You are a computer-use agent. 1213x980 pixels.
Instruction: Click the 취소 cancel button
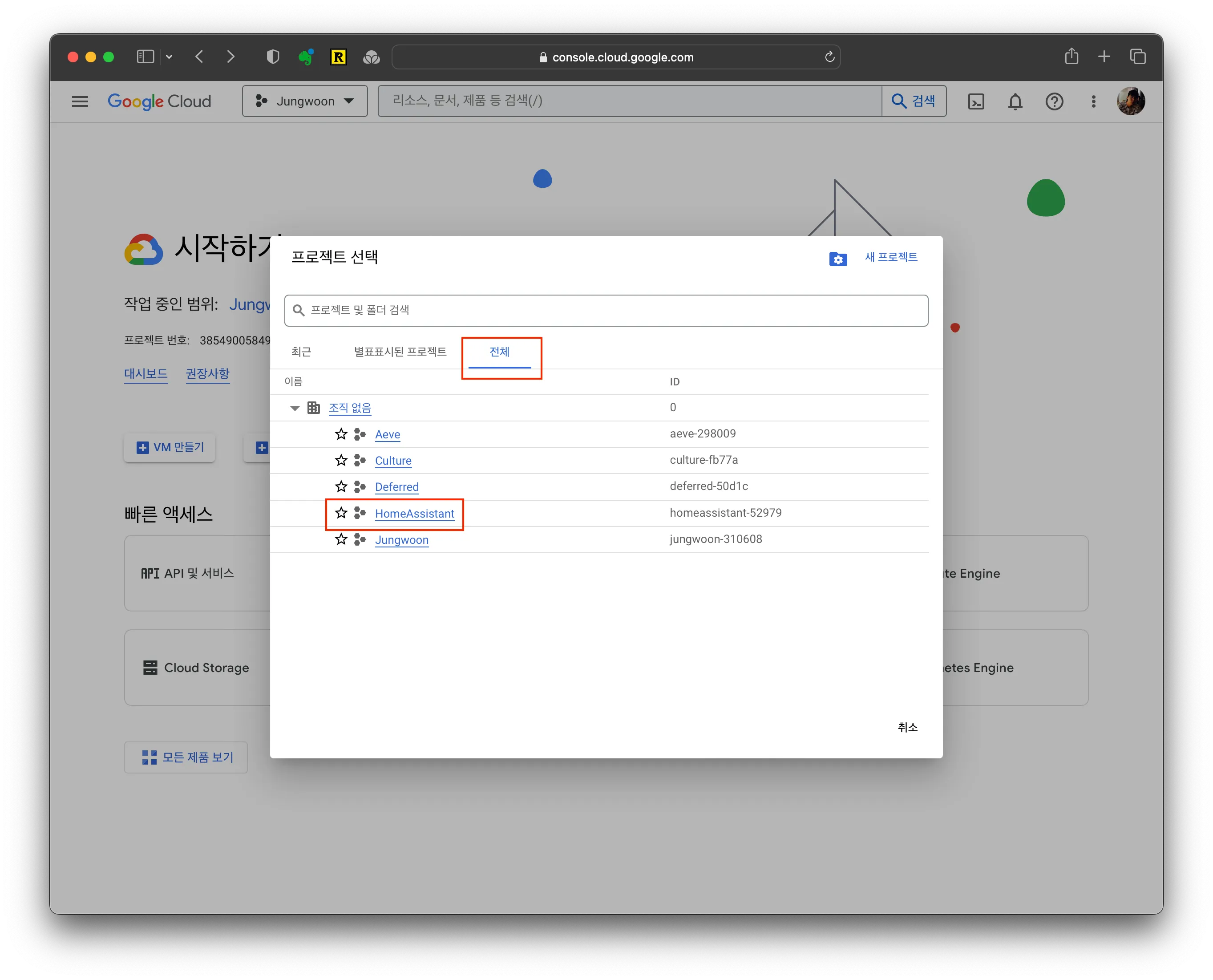click(x=907, y=727)
